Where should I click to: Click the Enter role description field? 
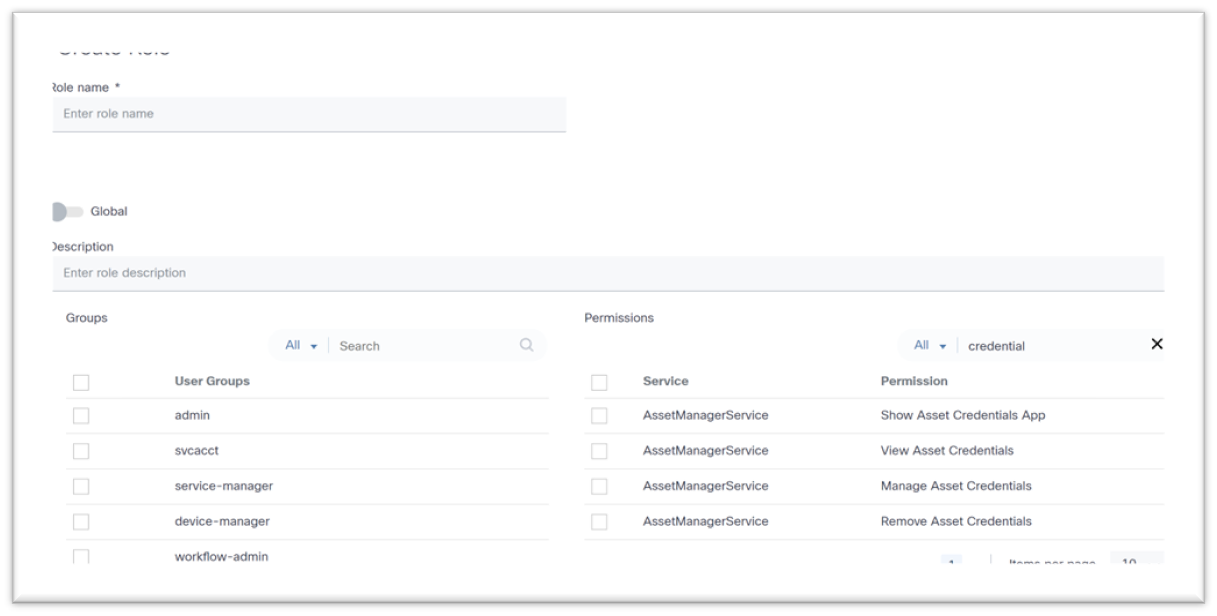tap(300, 270)
